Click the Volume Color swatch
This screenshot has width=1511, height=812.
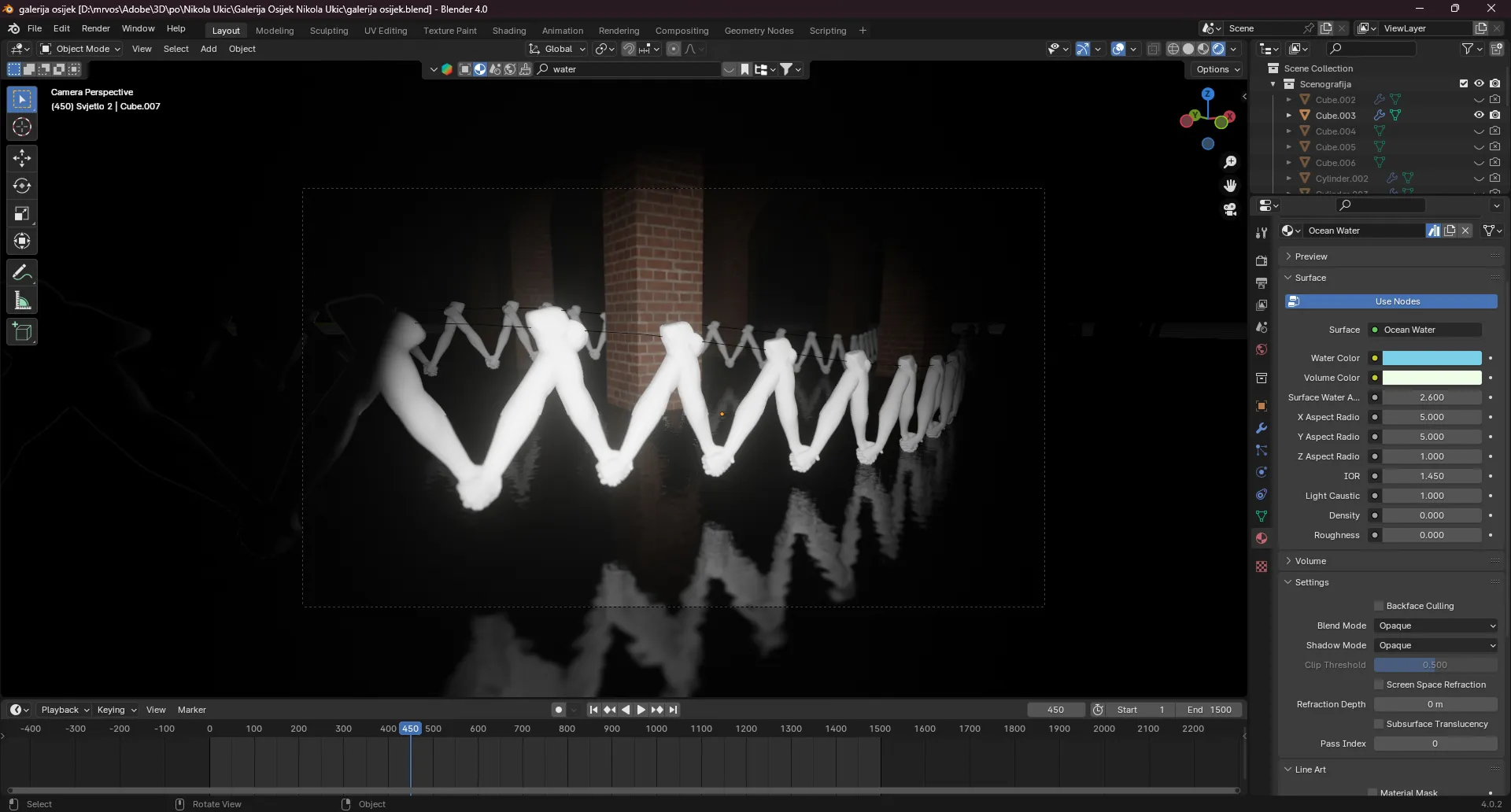pos(1432,378)
